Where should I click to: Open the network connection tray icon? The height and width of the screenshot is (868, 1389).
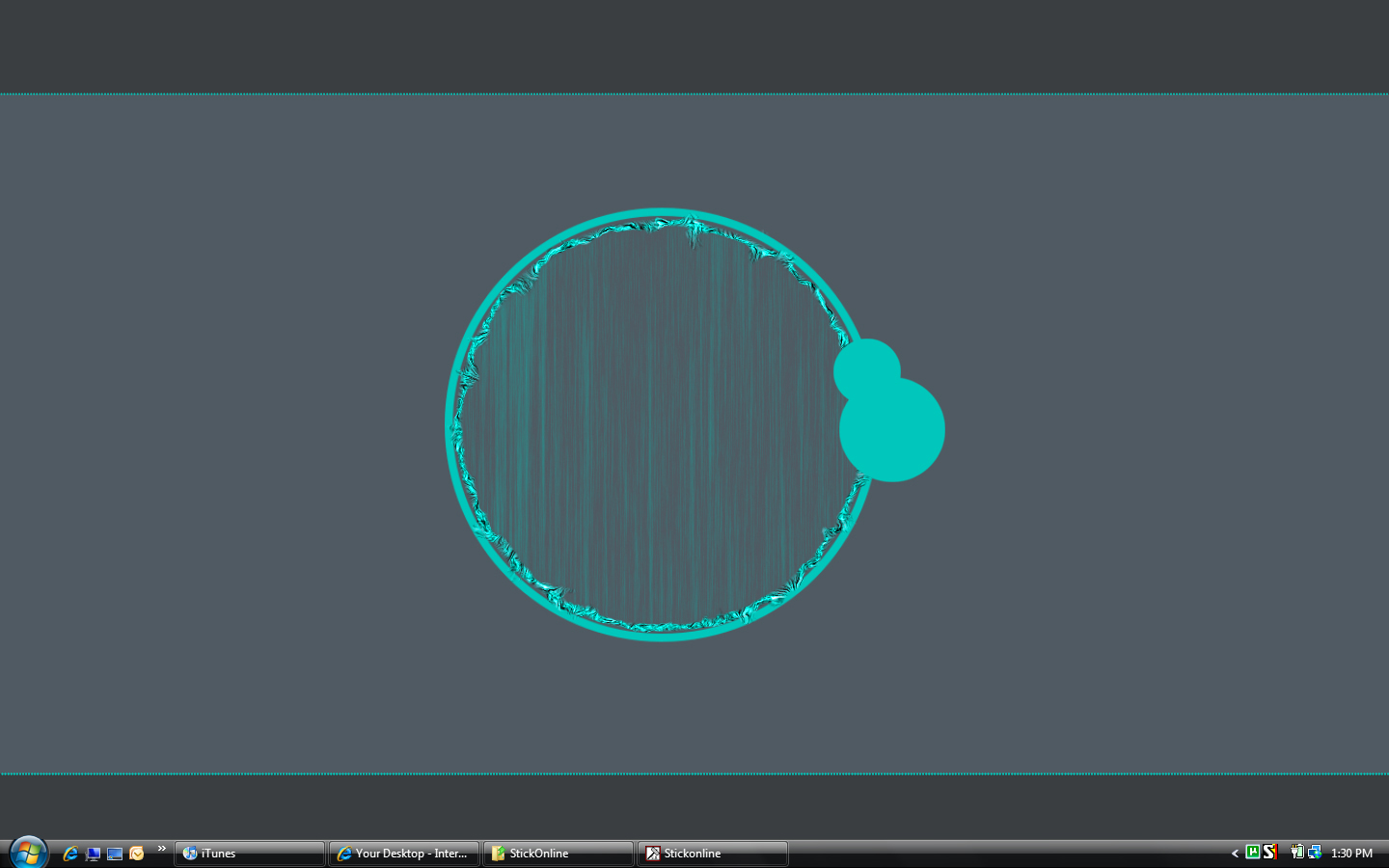[1315, 852]
